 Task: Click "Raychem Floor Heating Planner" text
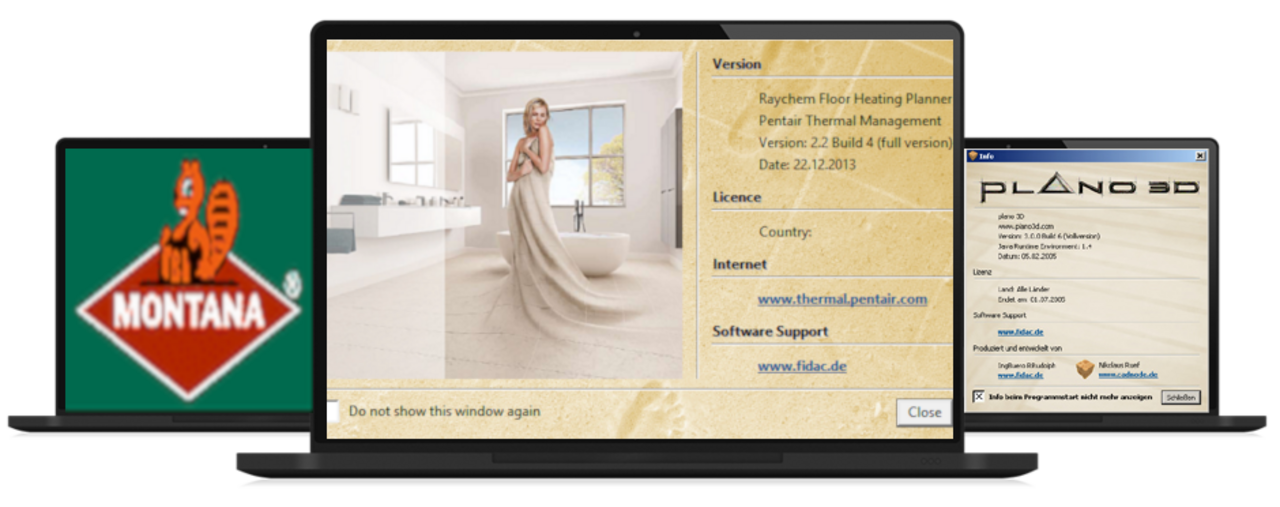(x=855, y=98)
